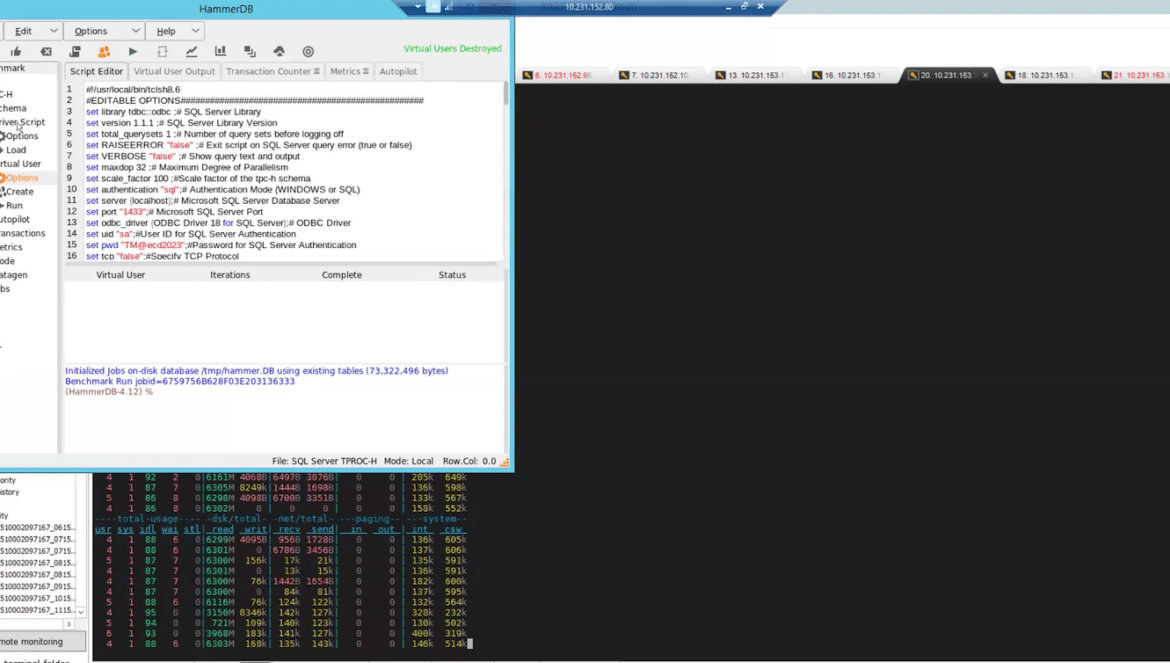Click the transaction counter line-chart icon
1170x663 pixels.
point(192,51)
